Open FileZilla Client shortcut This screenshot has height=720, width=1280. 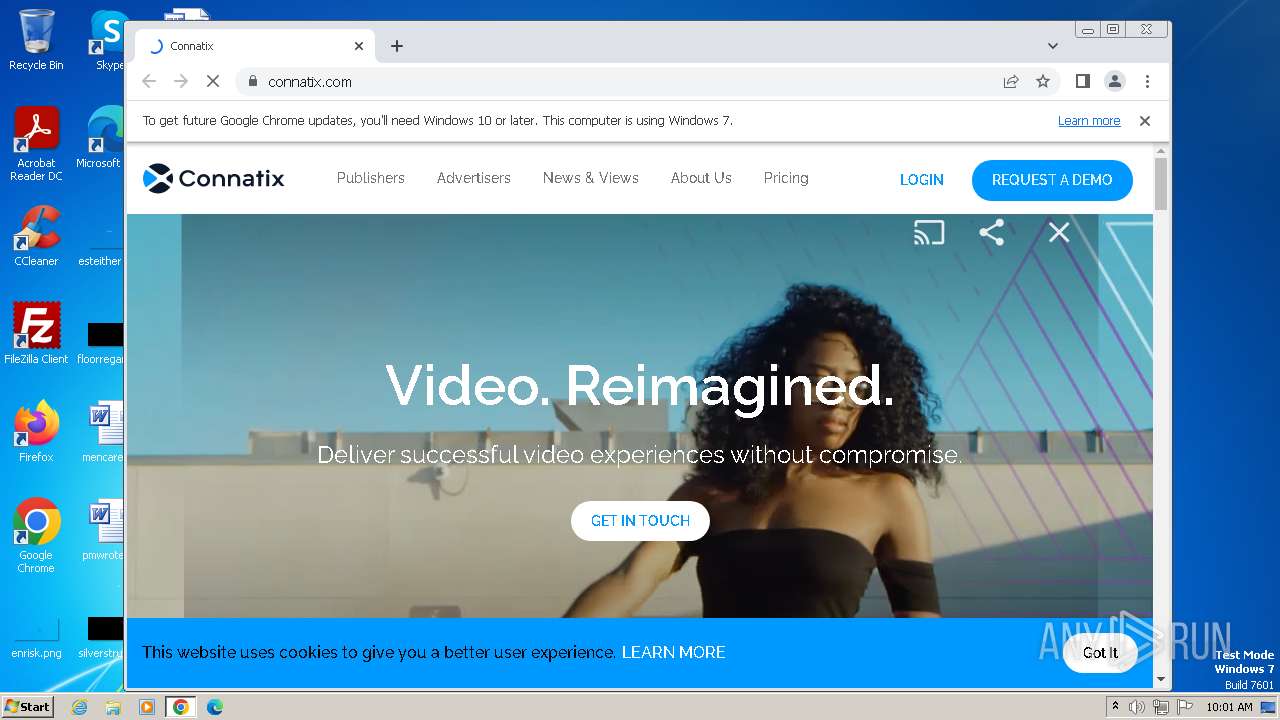pyautogui.click(x=36, y=334)
